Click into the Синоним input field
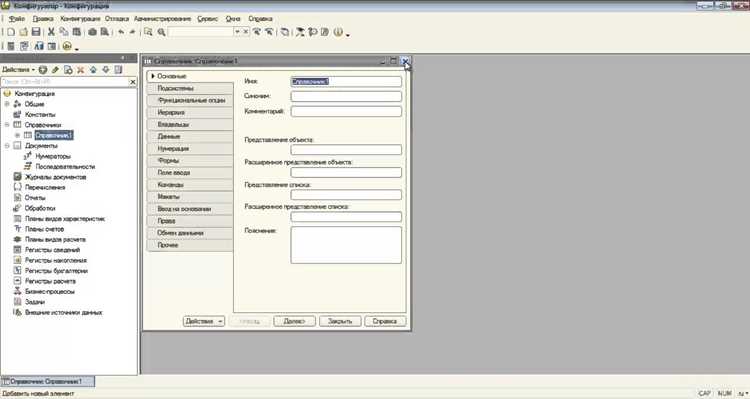This screenshot has height=399, width=750. click(346, 96)
